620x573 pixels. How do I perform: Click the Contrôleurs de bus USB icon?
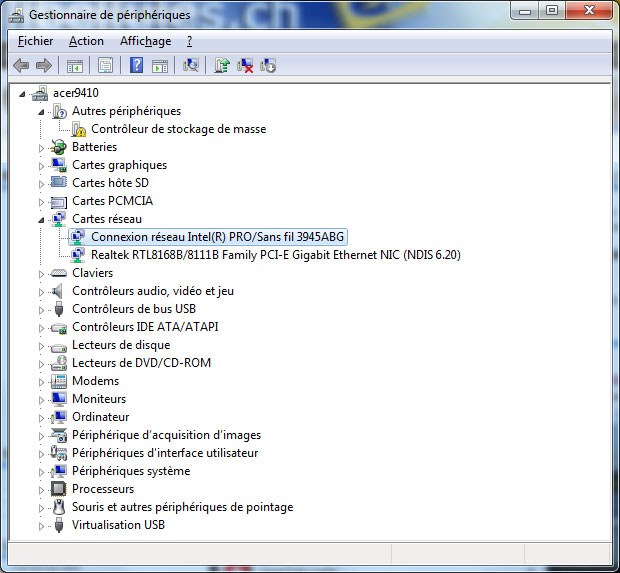coord(59,309)
